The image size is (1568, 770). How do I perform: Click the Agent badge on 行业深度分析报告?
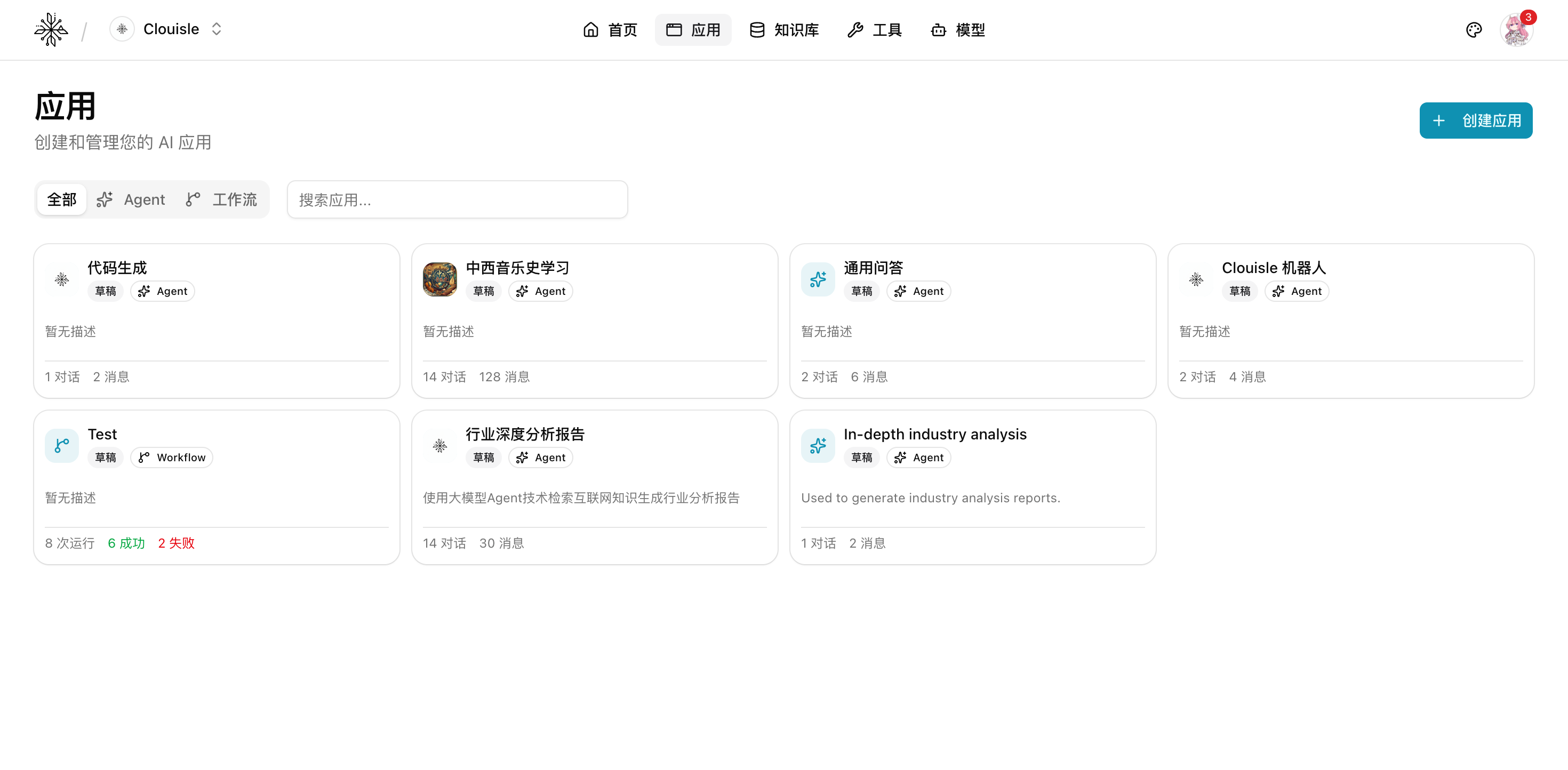point(540,457)
